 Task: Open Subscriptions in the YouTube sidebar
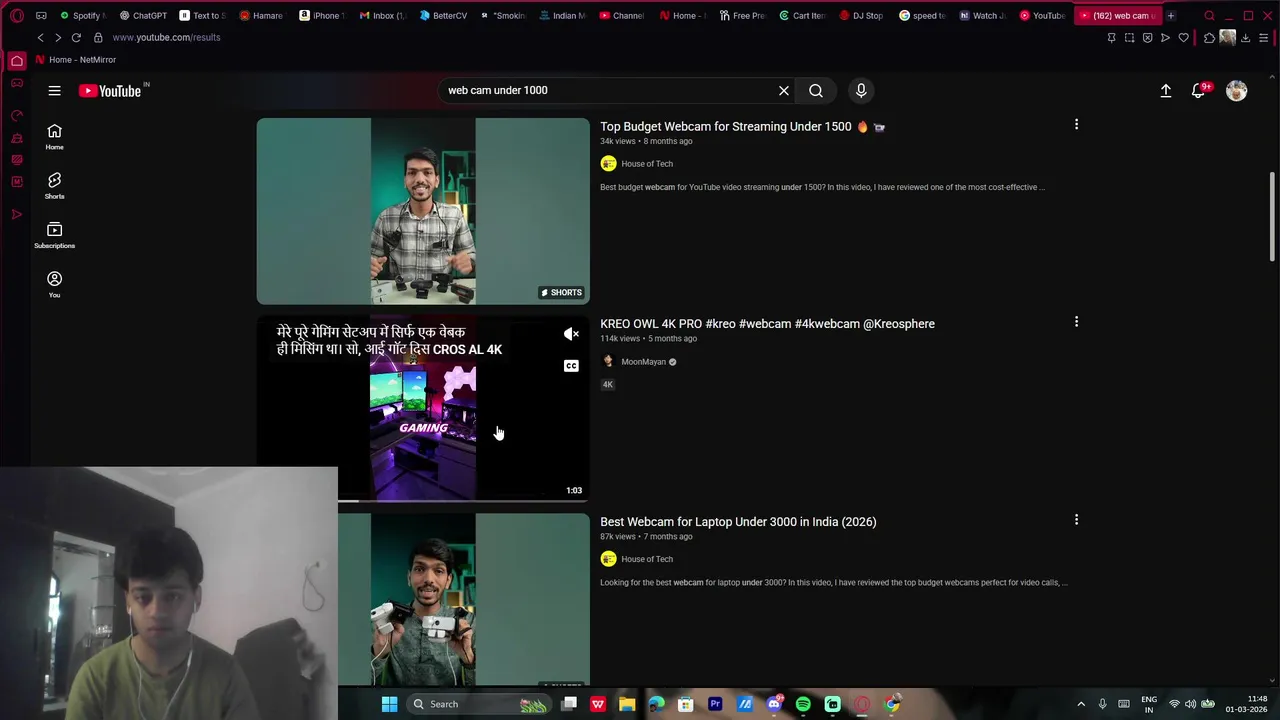click(54, 235)
